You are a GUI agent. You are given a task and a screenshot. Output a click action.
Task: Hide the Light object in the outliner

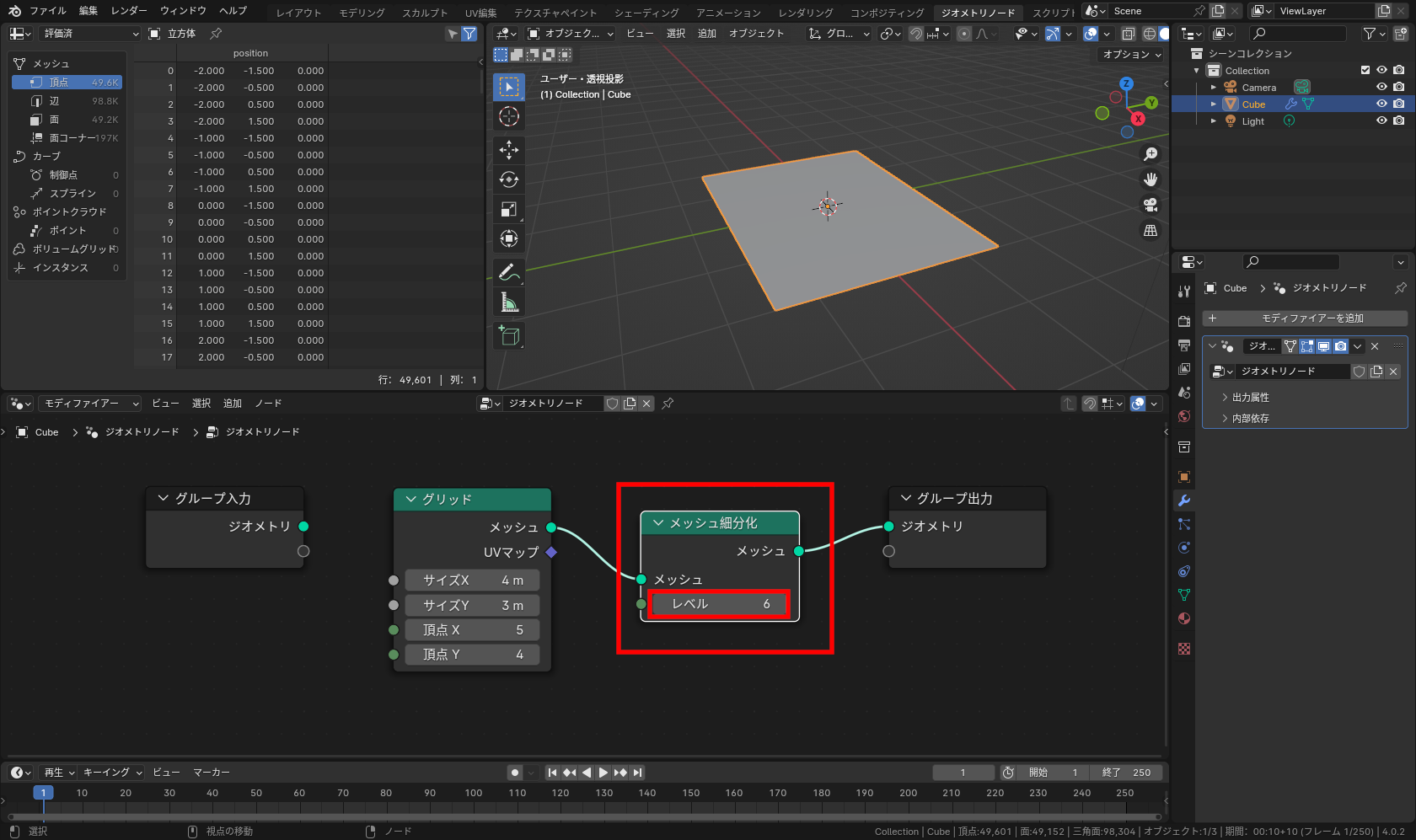[1381, 120]
